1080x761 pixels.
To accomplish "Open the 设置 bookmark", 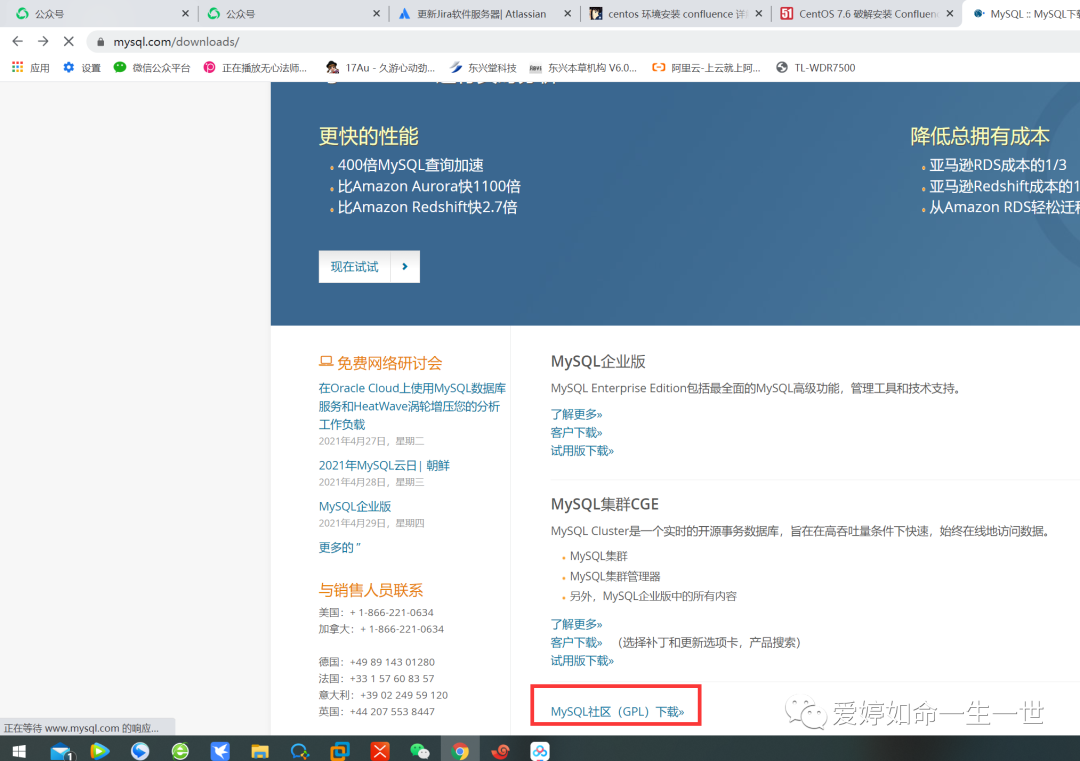I will pyautogui.click(x=82, y=67).
